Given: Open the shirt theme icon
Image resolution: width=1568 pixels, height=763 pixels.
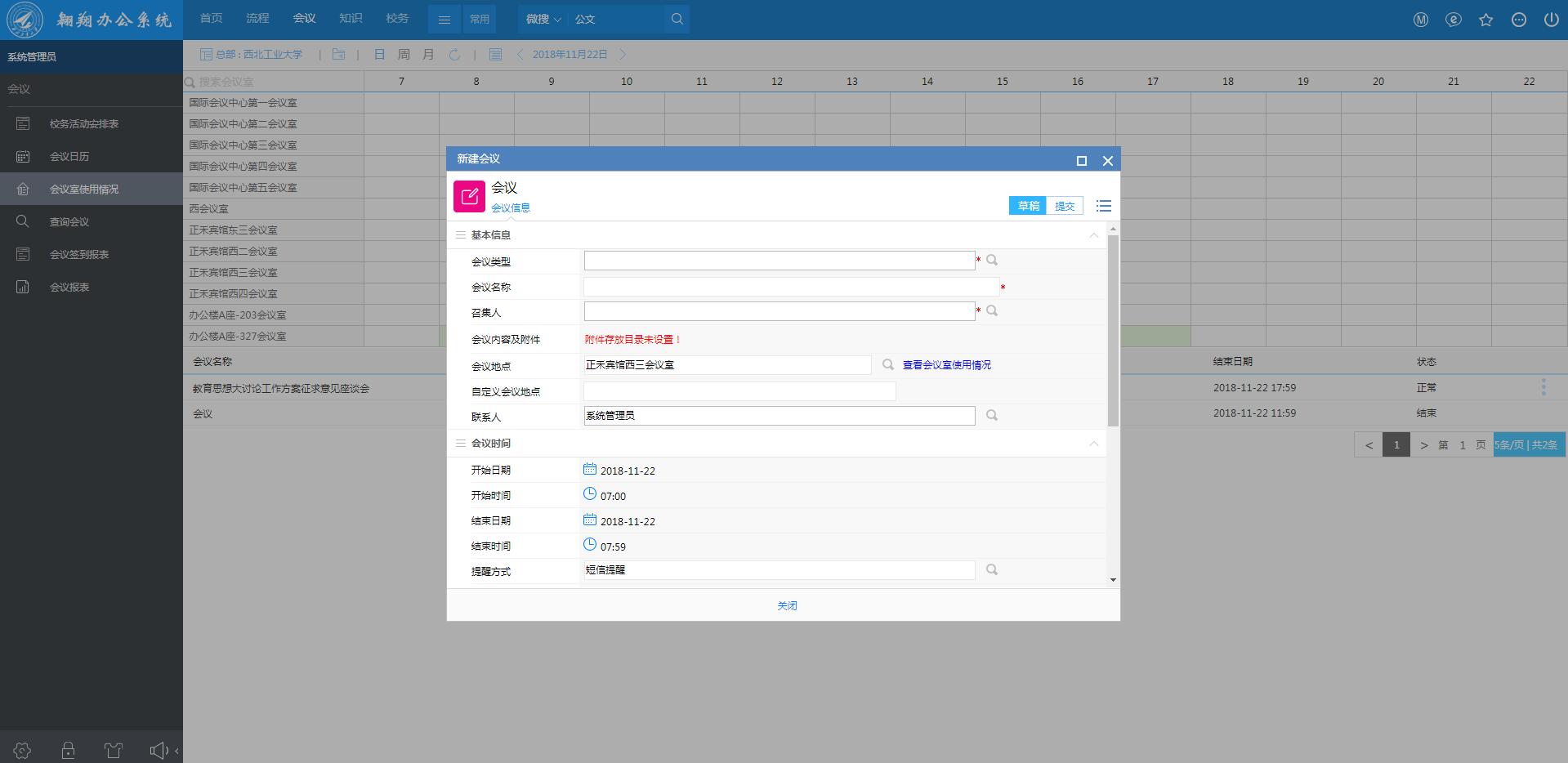Looking at the screenshot, I should click(114, 750).
